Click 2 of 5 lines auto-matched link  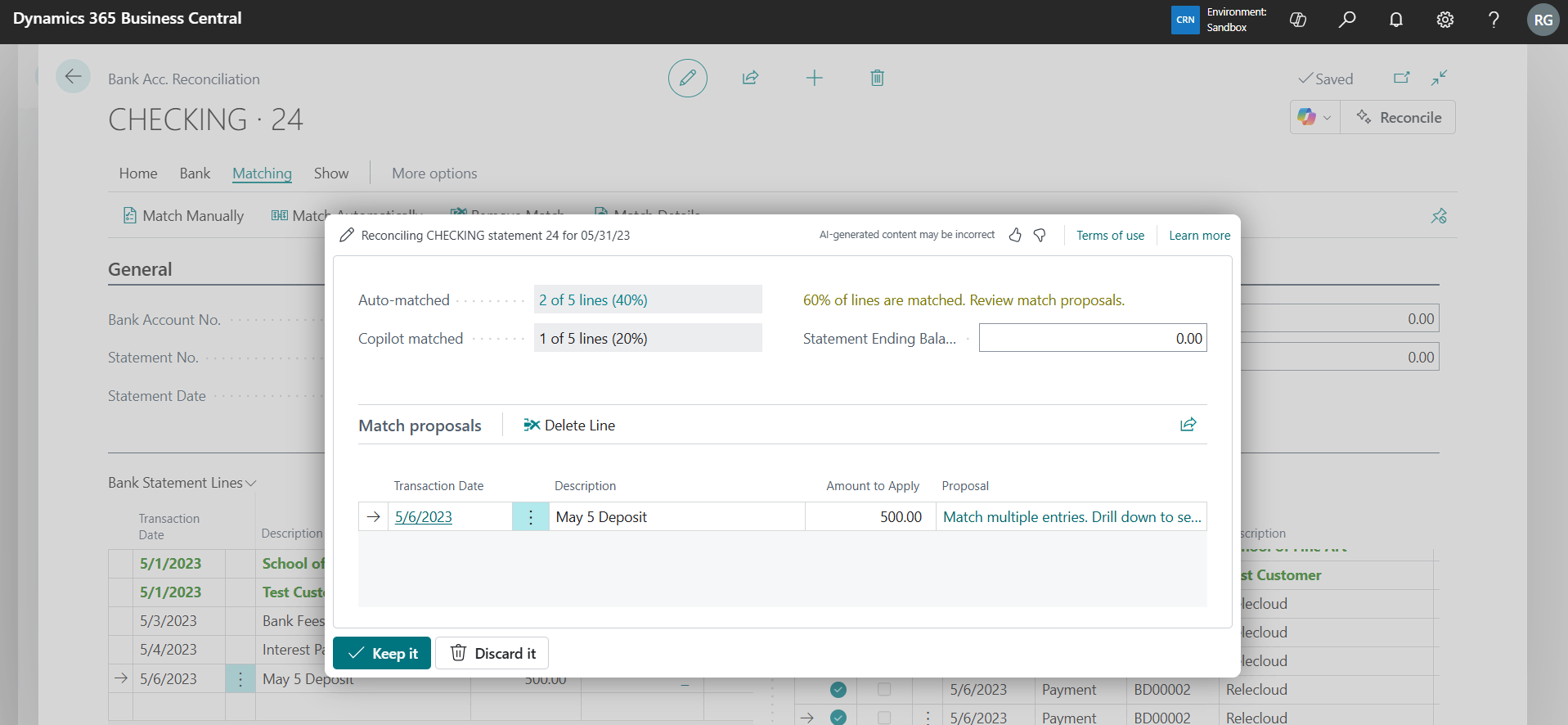click(x=593, y=300)
